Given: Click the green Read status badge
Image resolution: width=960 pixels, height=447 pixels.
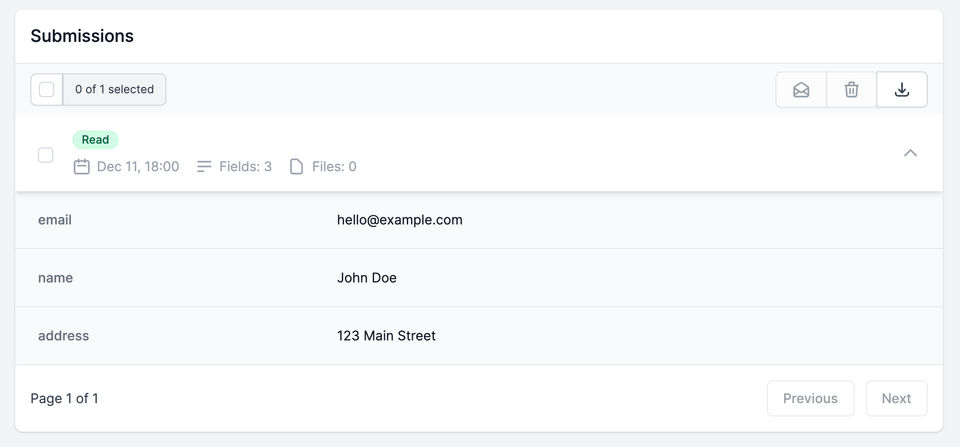Looking at the screenshot, I should coord(95,140).
